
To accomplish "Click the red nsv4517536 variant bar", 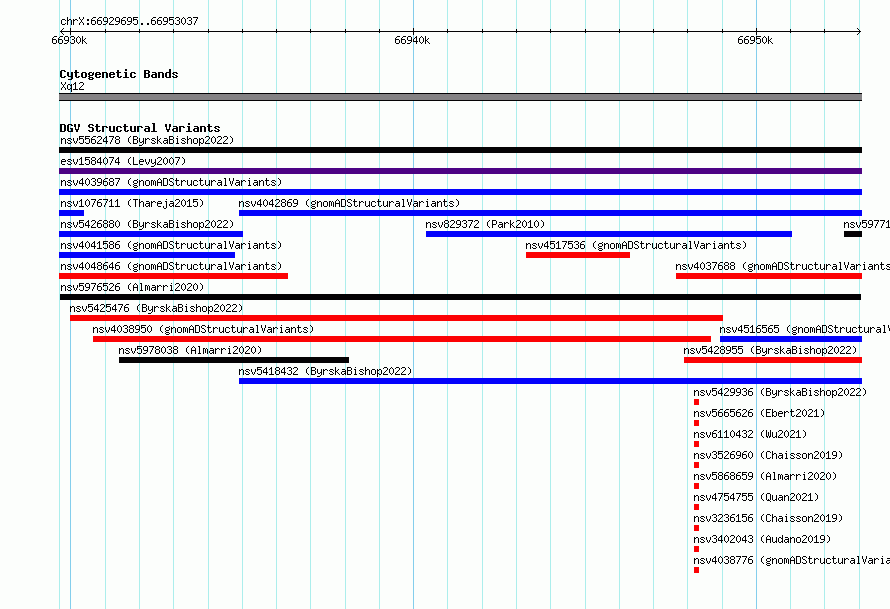I will (578, 255).
